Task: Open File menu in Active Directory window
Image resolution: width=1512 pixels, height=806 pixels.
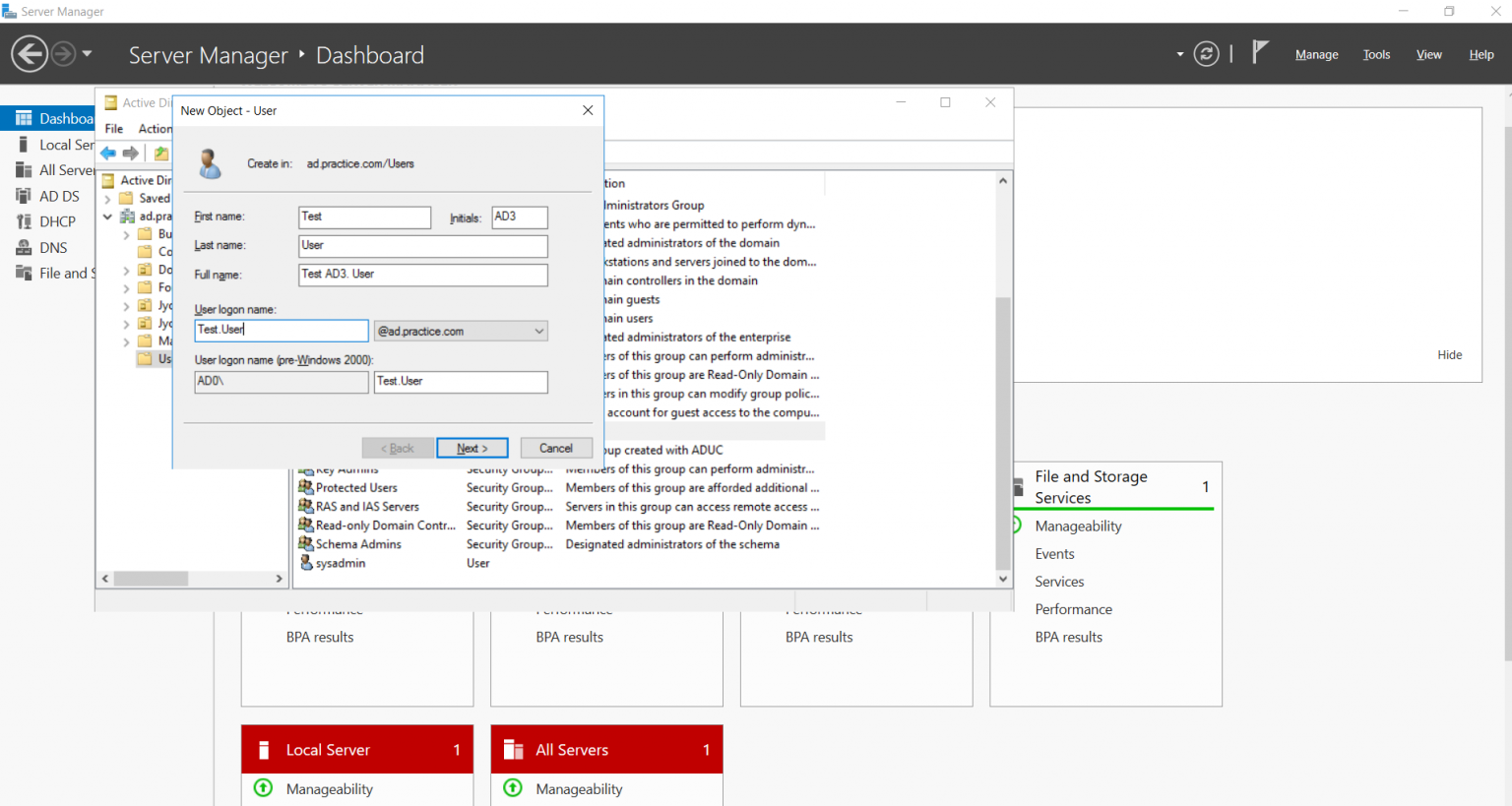Action: [114, 129]
